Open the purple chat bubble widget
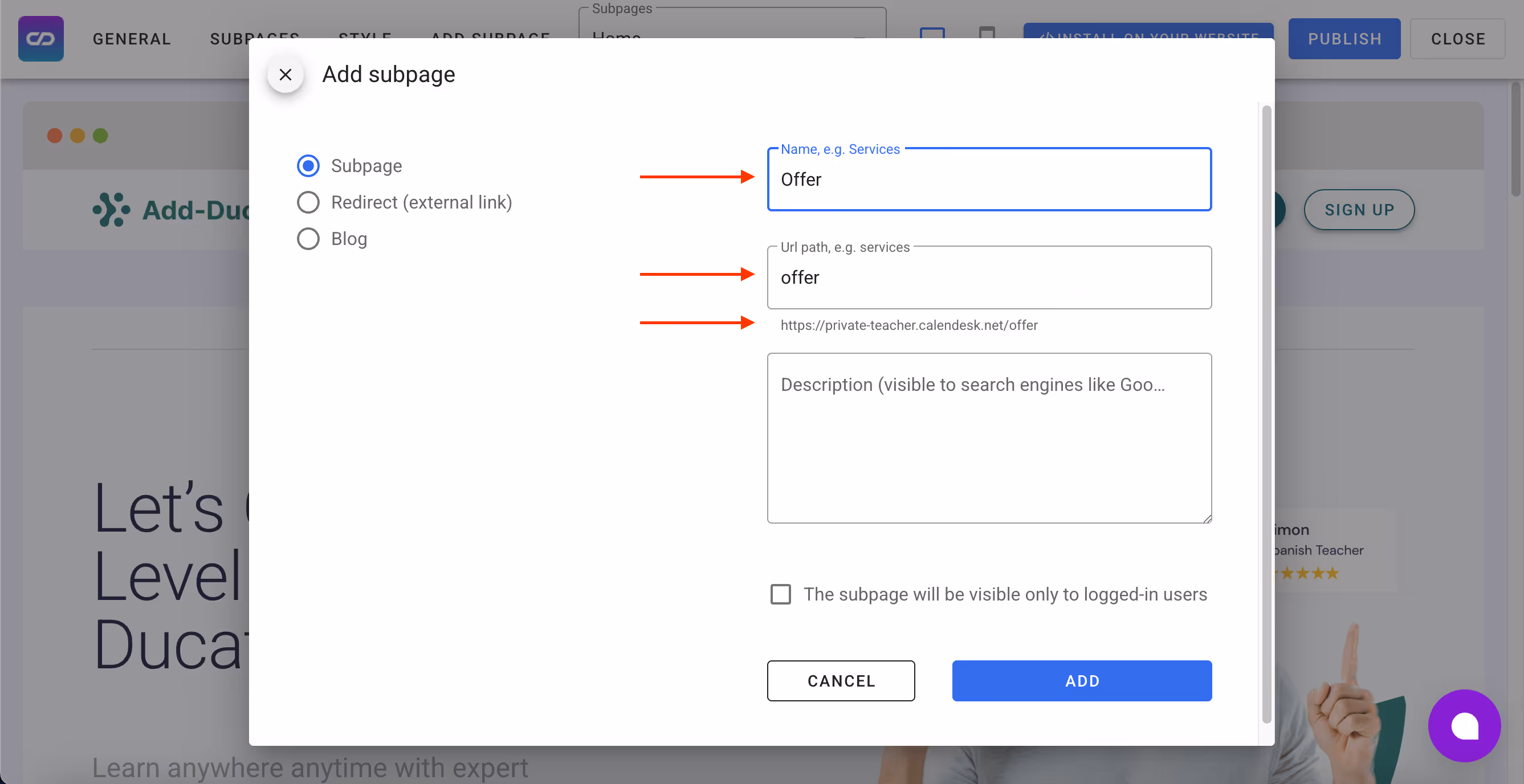1524x784 pixels. 1464,725
